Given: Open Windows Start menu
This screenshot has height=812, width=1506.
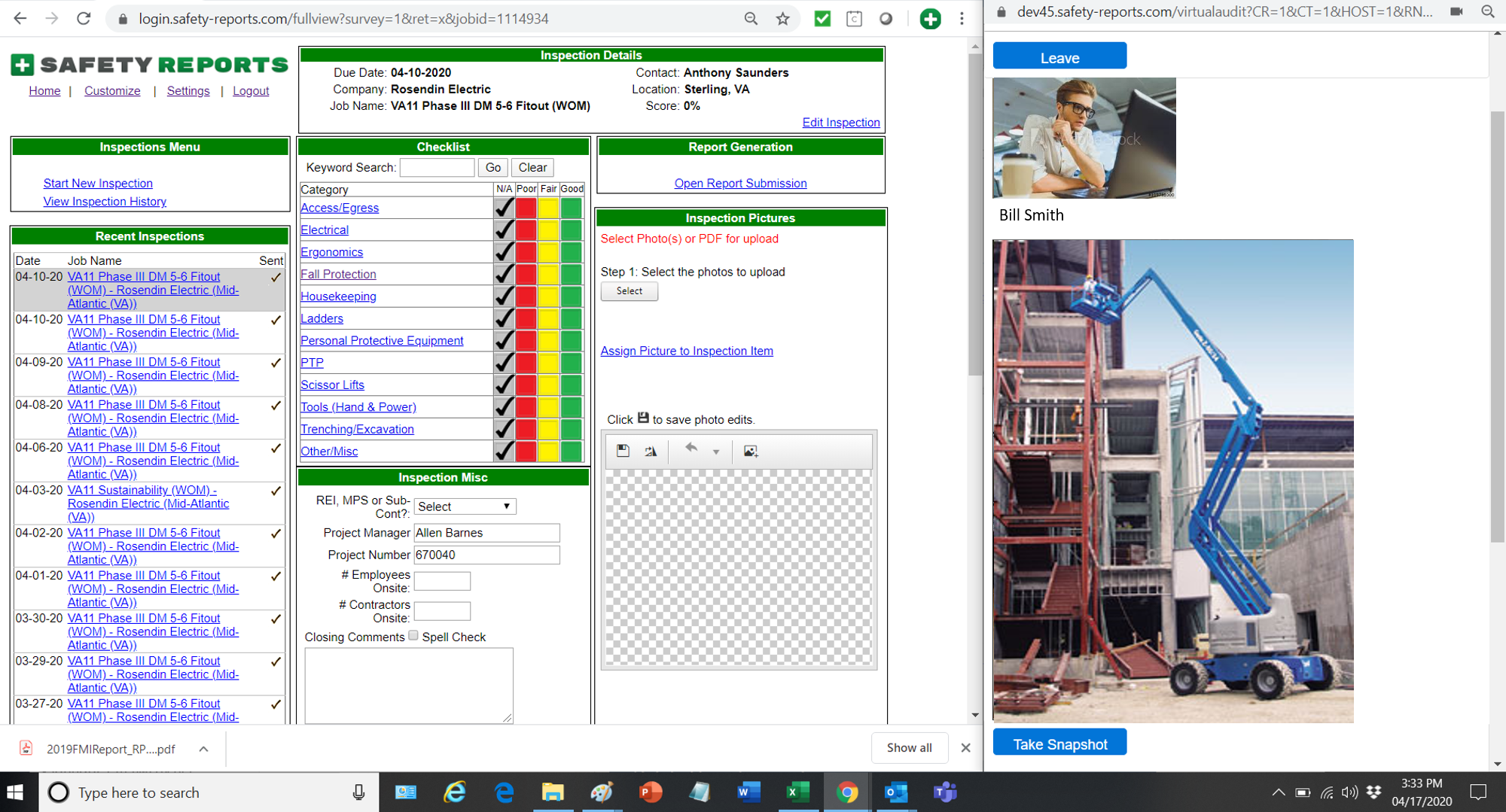Looking at the screenshot, I should [x=16, y=792].
